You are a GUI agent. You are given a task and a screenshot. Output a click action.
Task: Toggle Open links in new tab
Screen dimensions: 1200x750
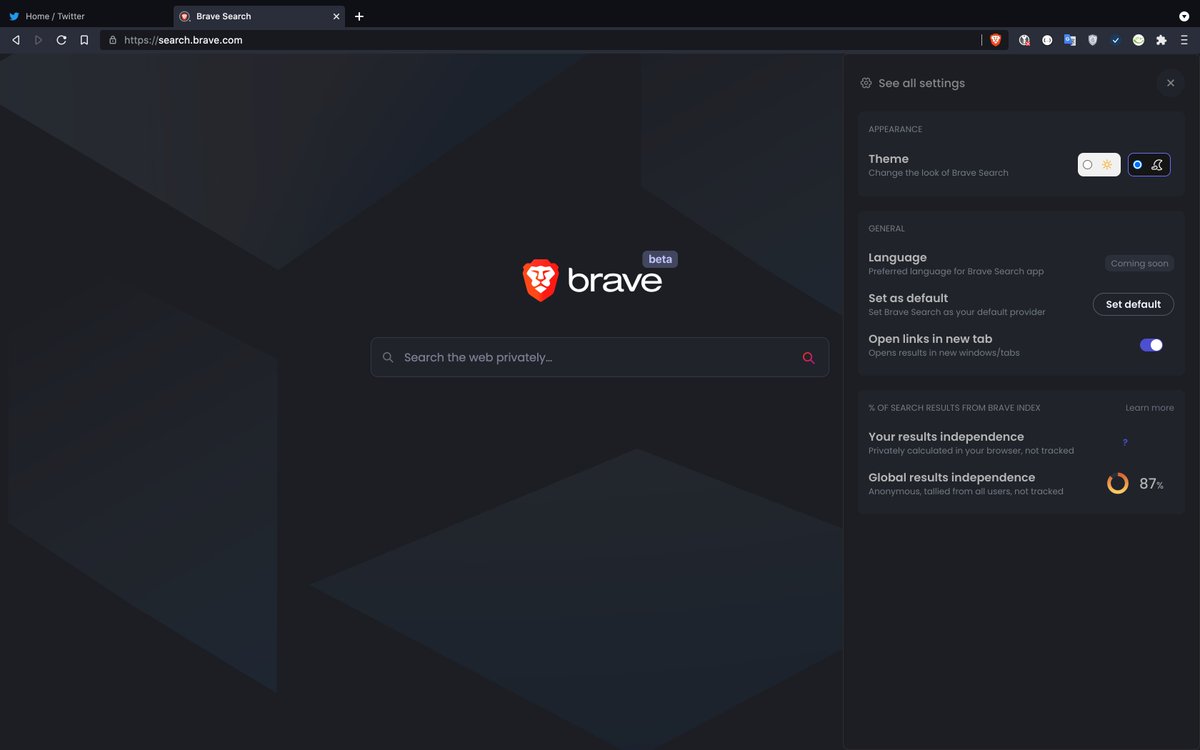click(x=1151, y=345)
